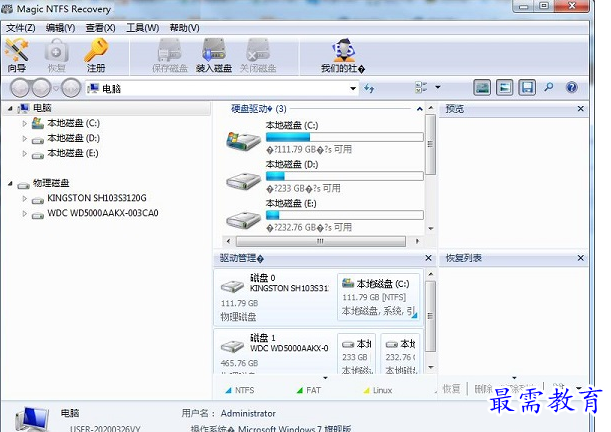611x432 pixels.
Task: Open the search magnifier tool
Action: (x=549, y=87)
